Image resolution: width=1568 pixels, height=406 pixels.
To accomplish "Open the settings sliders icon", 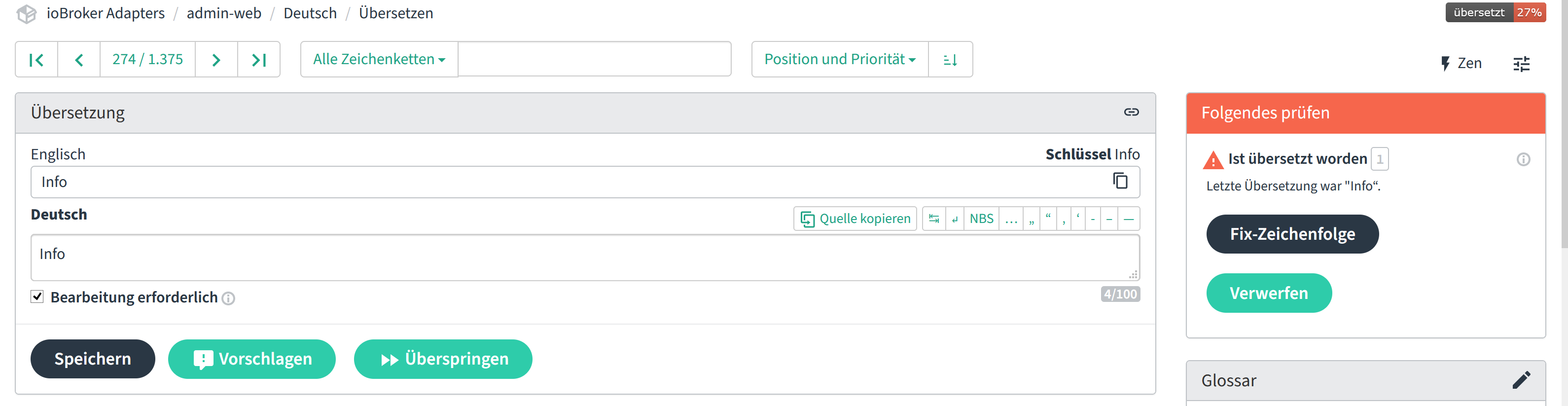I will (x=1521, y=64).
